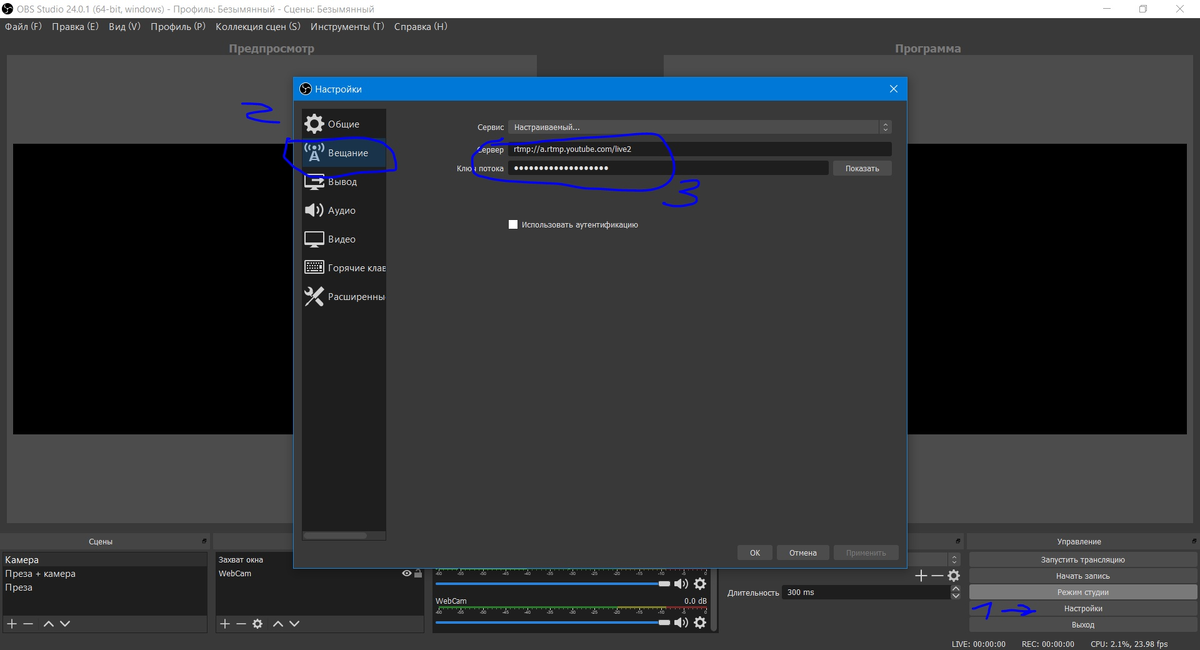This screenshot has height=650, width=1200.
Task: Click the Ключ потока field
Action: coord(668,168)
